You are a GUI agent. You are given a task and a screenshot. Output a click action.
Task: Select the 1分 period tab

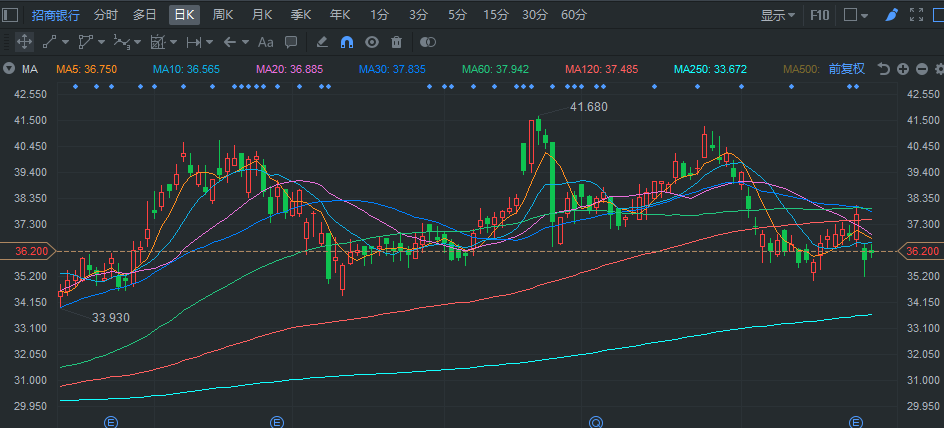pyautogui.click(x=379, y=15)
